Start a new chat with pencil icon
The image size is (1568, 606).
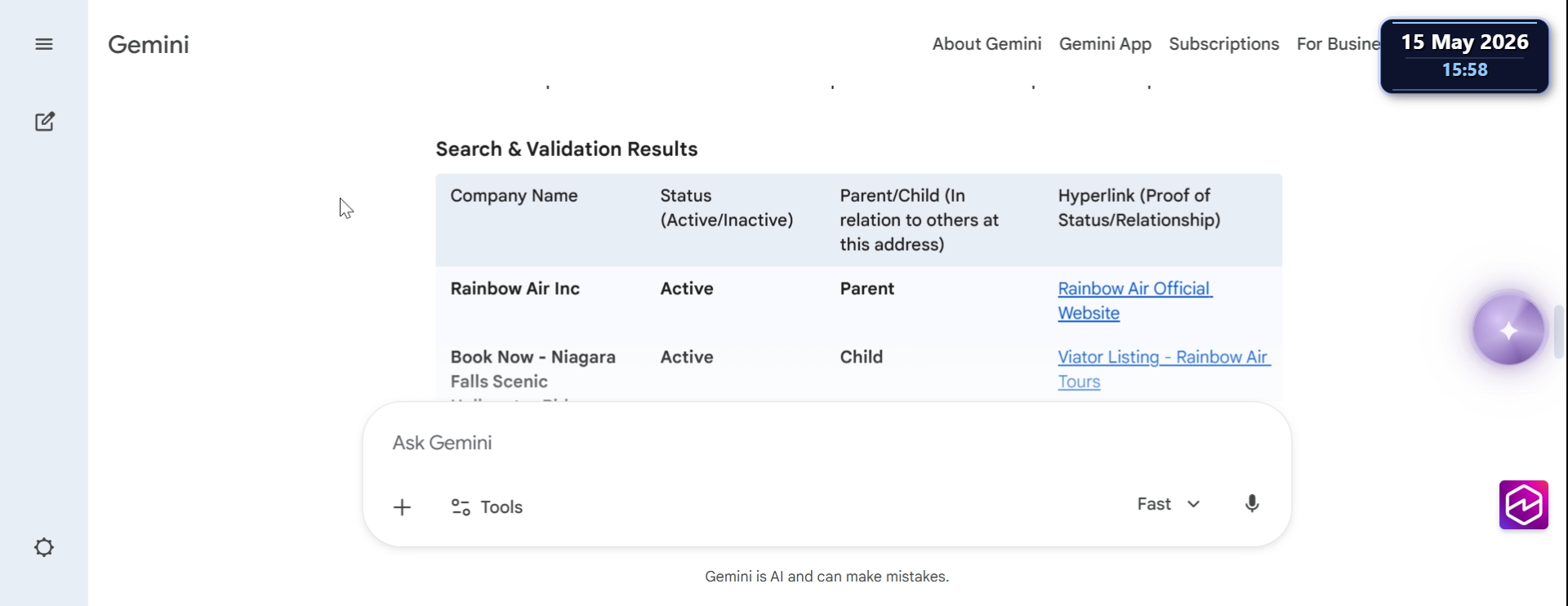pos(45,122)
